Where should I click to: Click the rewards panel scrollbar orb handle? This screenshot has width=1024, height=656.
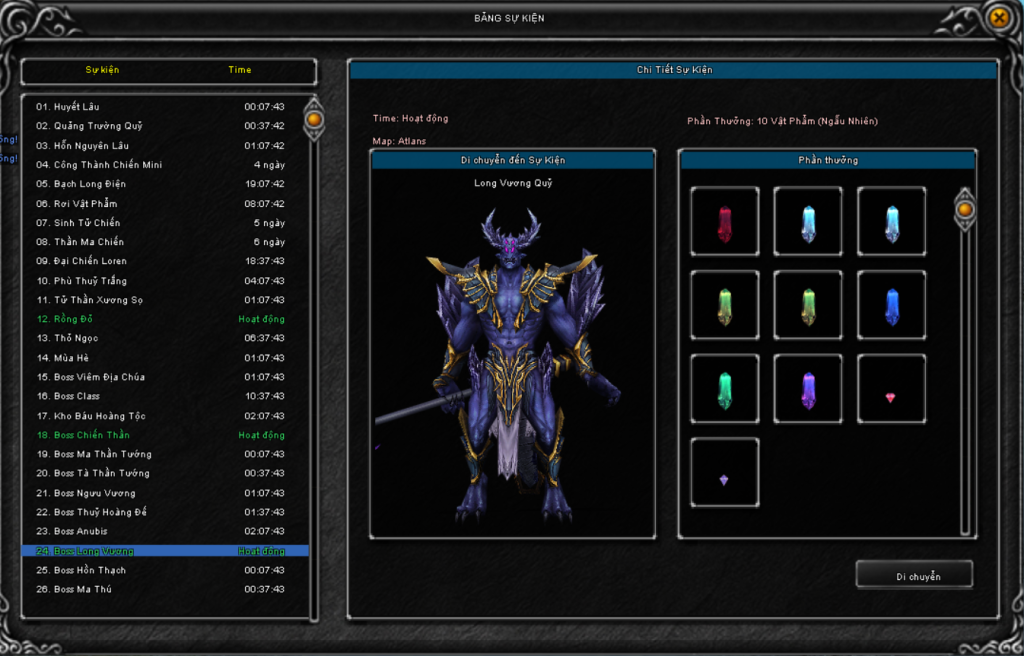pos(965,209)
